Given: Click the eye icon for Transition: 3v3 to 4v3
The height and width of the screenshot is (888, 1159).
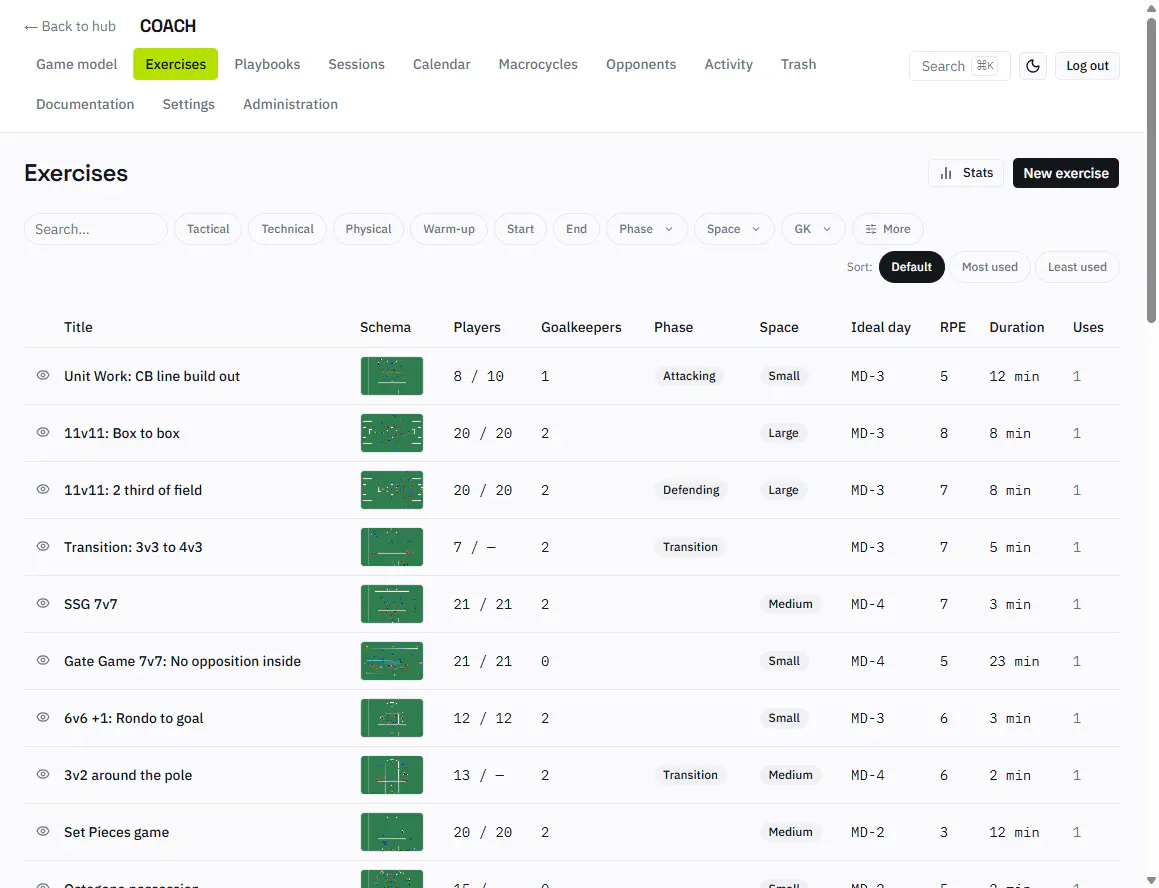Looking at the screenshot, I should [43, 546].
